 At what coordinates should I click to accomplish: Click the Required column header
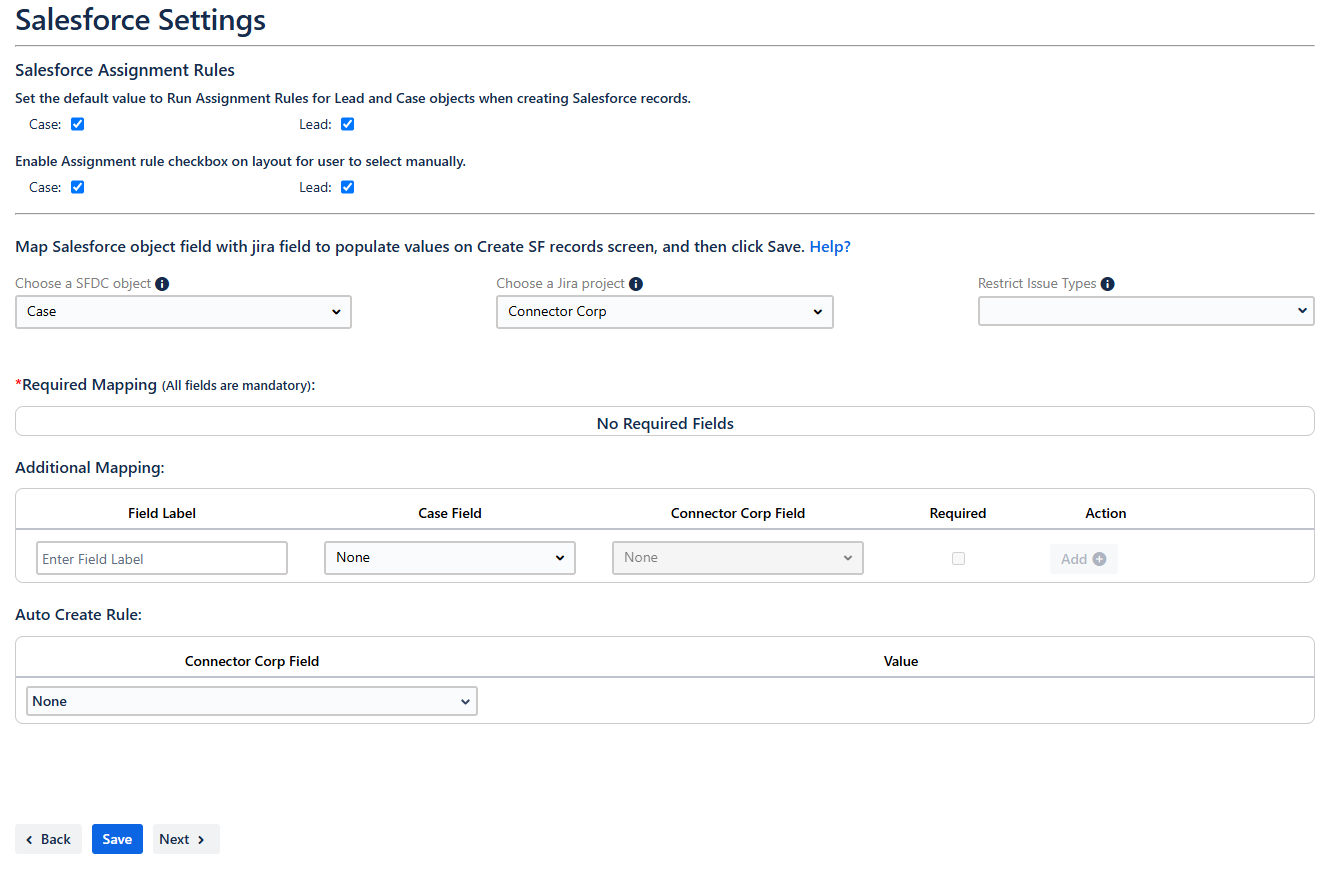click(958, 513)
